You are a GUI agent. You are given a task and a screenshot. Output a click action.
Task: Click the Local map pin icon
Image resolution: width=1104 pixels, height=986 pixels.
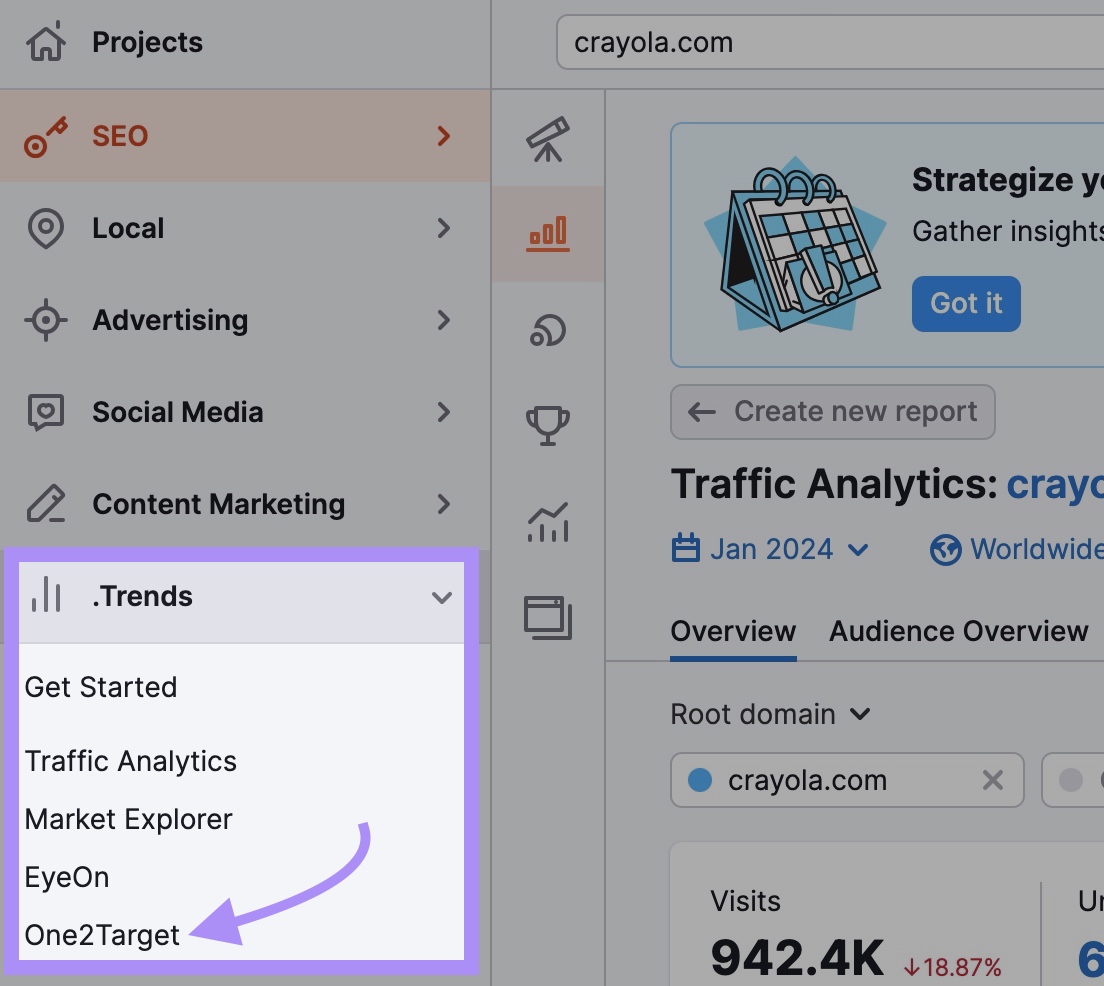coord(46,228)
